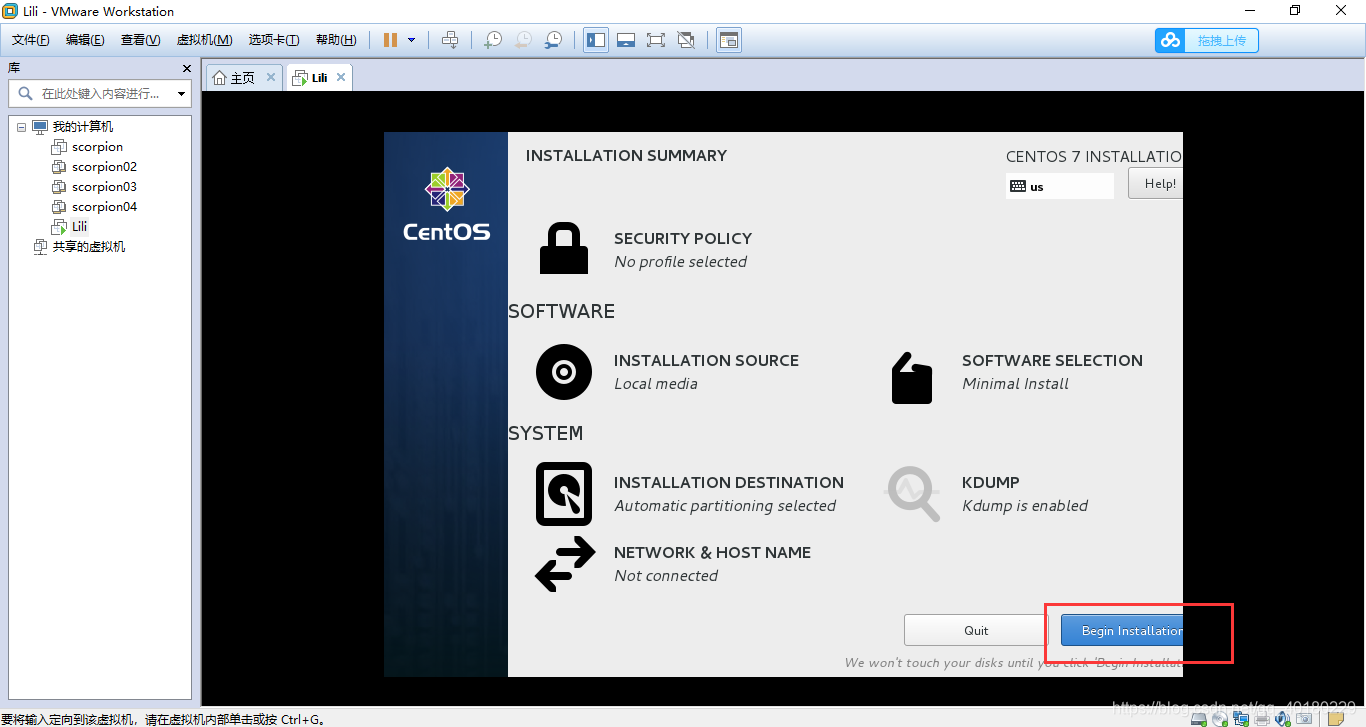Open the snapshot manager toolbar icon
Screen dimensions: 1366x727
553,40
